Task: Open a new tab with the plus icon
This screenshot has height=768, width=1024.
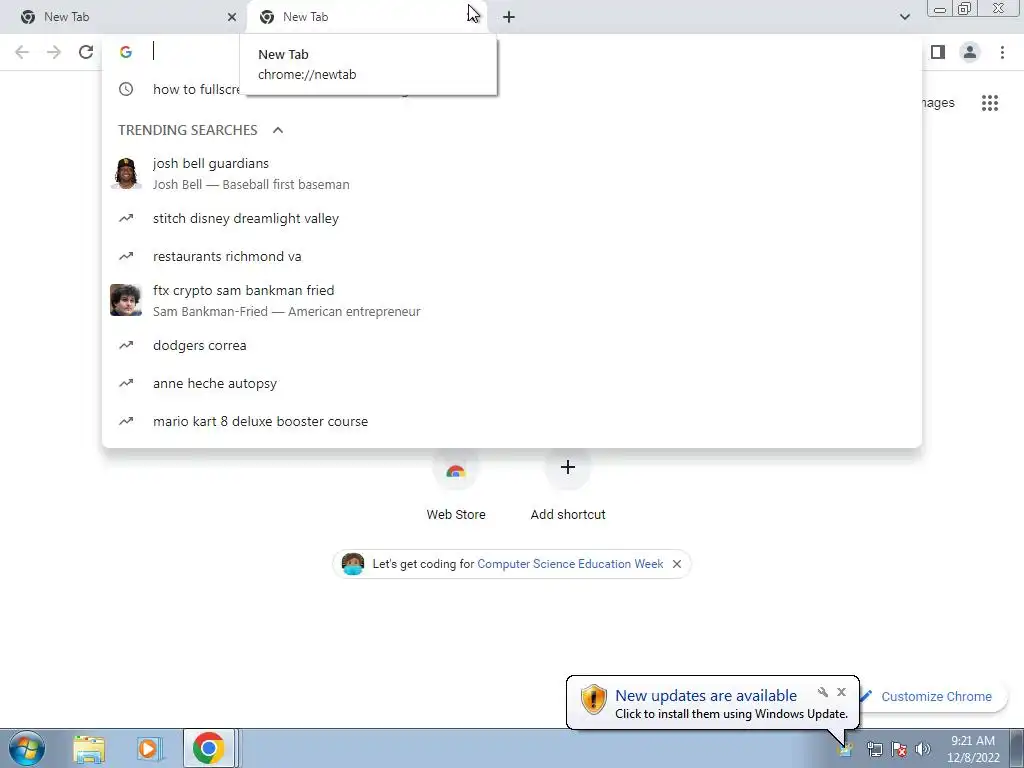Action: pos(509,17)
